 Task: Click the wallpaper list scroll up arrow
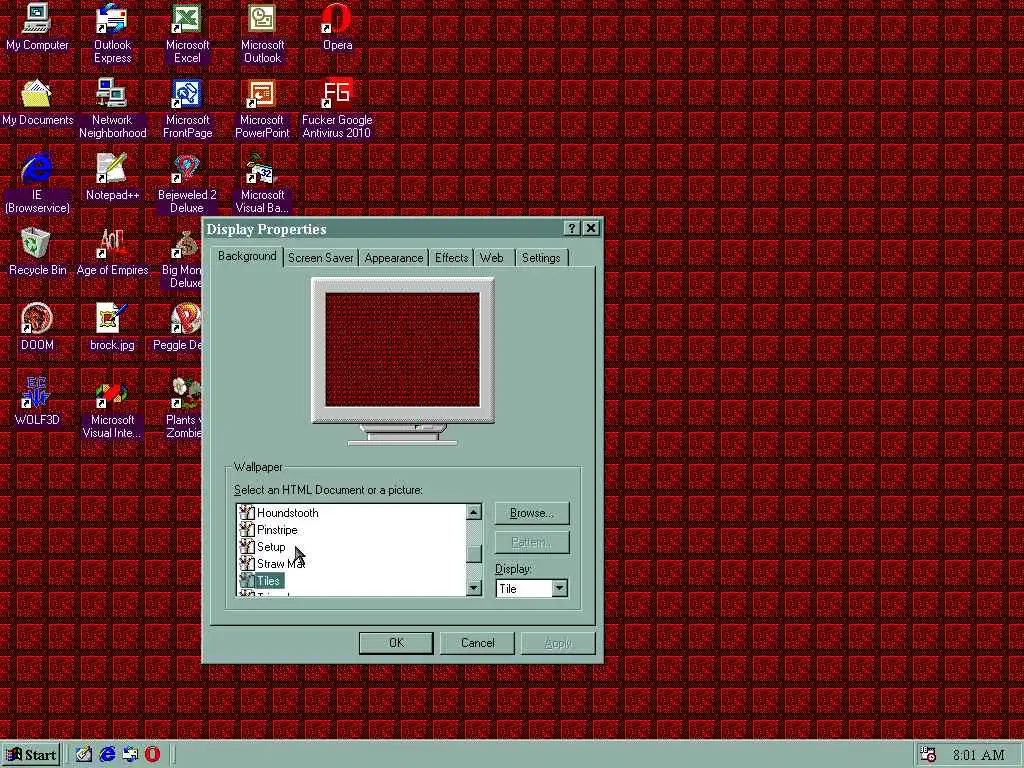474,512
